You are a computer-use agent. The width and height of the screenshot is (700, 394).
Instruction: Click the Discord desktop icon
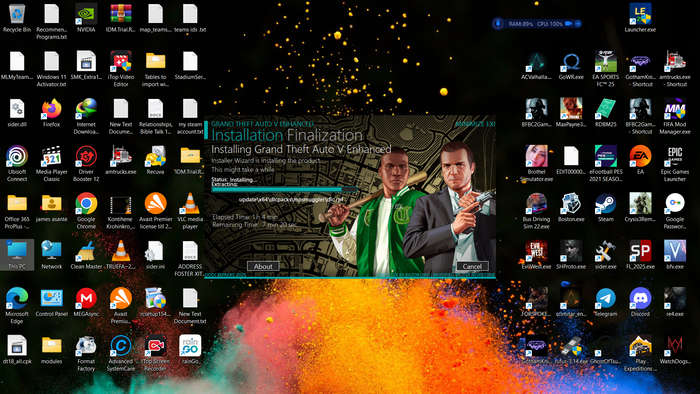click(640, 302)
